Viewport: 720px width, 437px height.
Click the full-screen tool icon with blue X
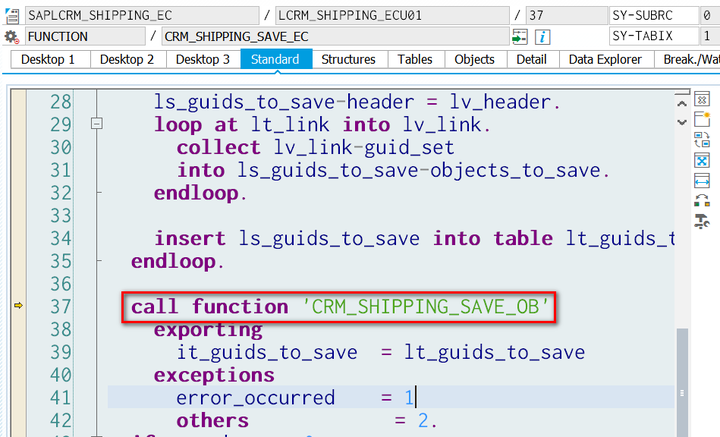(x=702, y=161)
